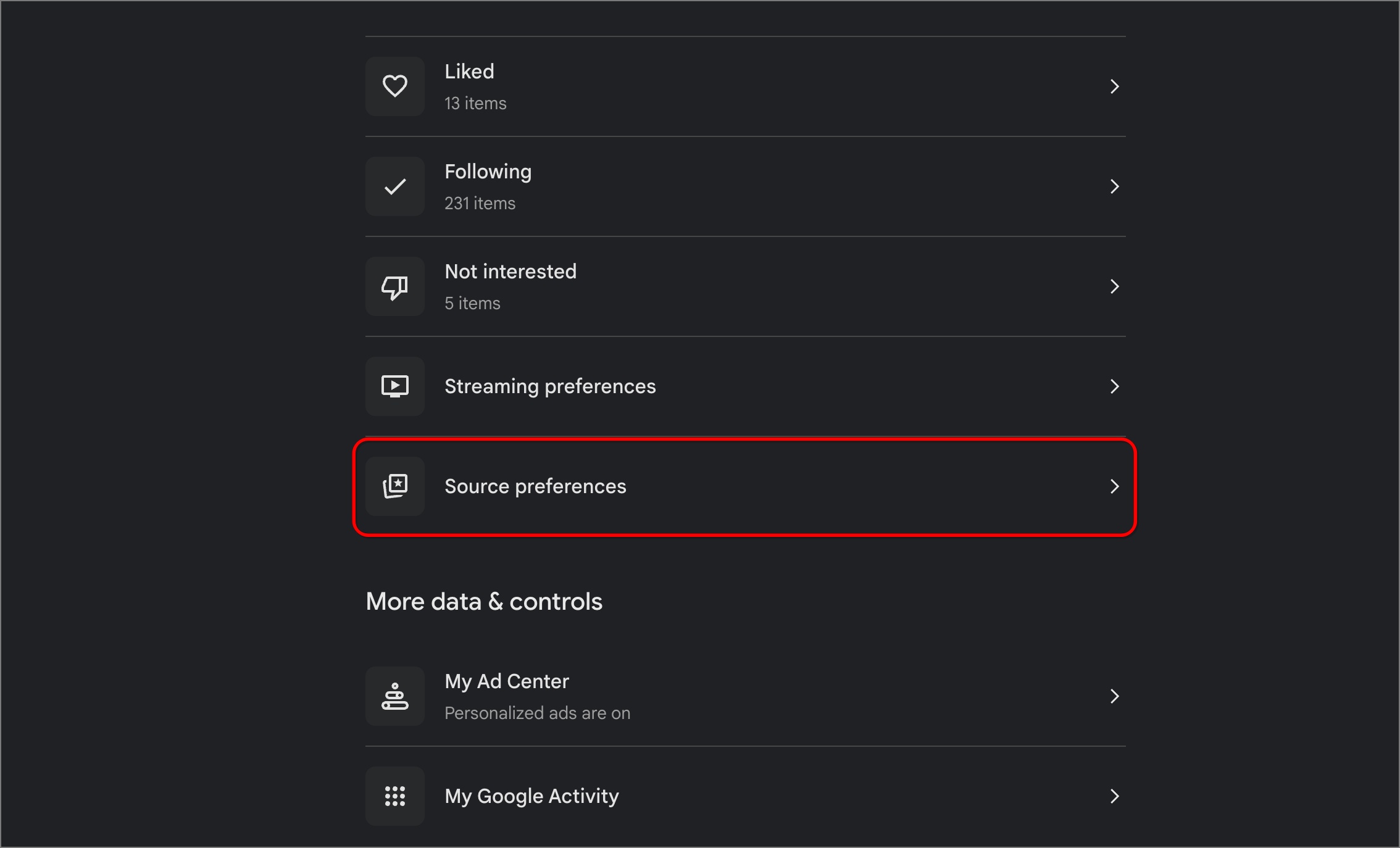Click the Streaming preferences screen icon

[395, 386]
